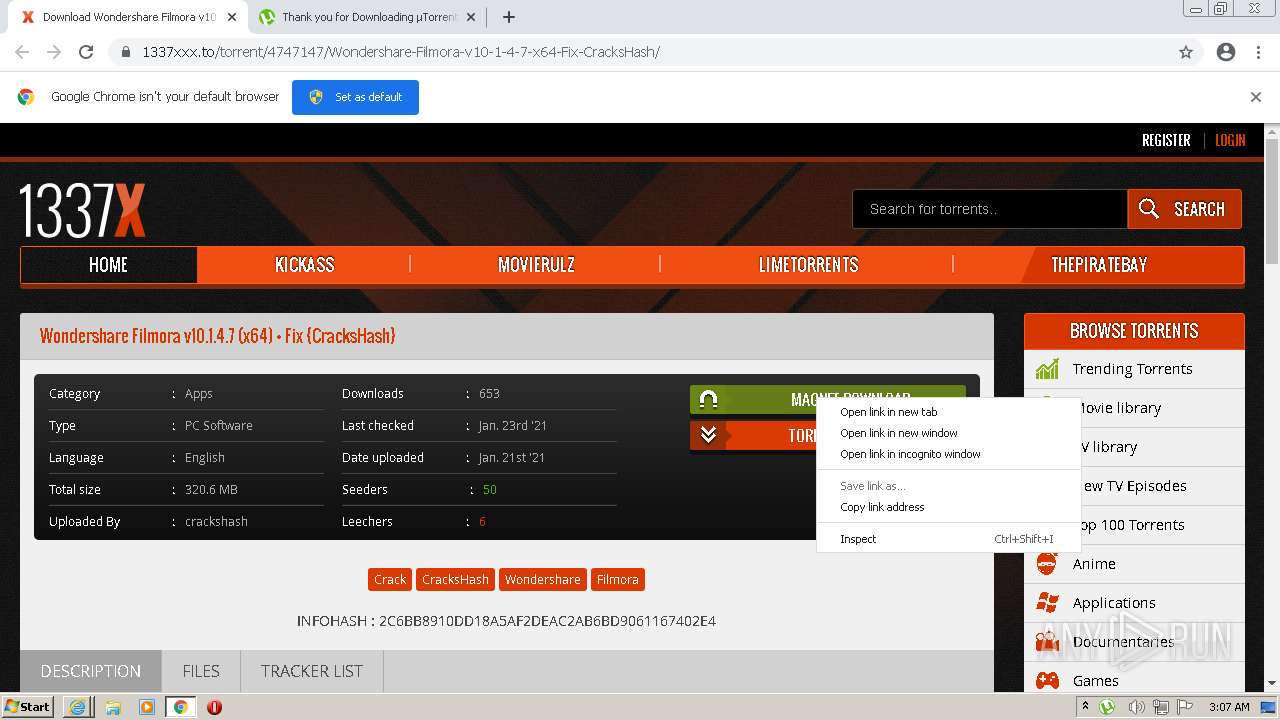Switch to the Description tab
1280x720 pixels.
point(91,671)
